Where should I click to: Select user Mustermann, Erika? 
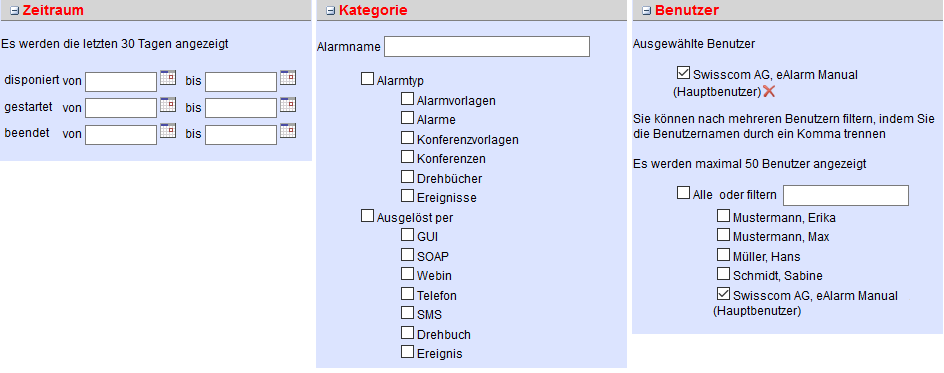click(723, 216)
